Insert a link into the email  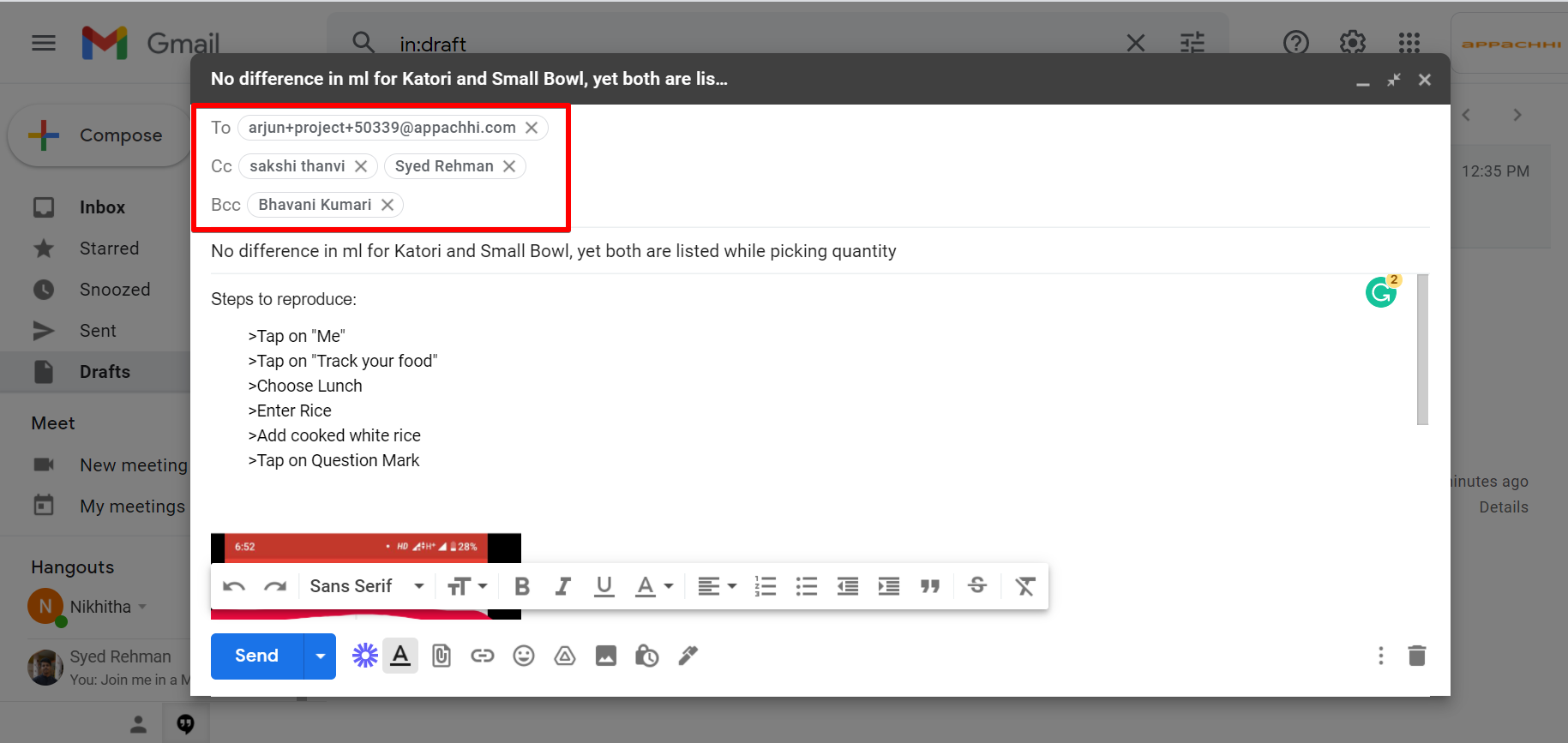pos(483,656)
